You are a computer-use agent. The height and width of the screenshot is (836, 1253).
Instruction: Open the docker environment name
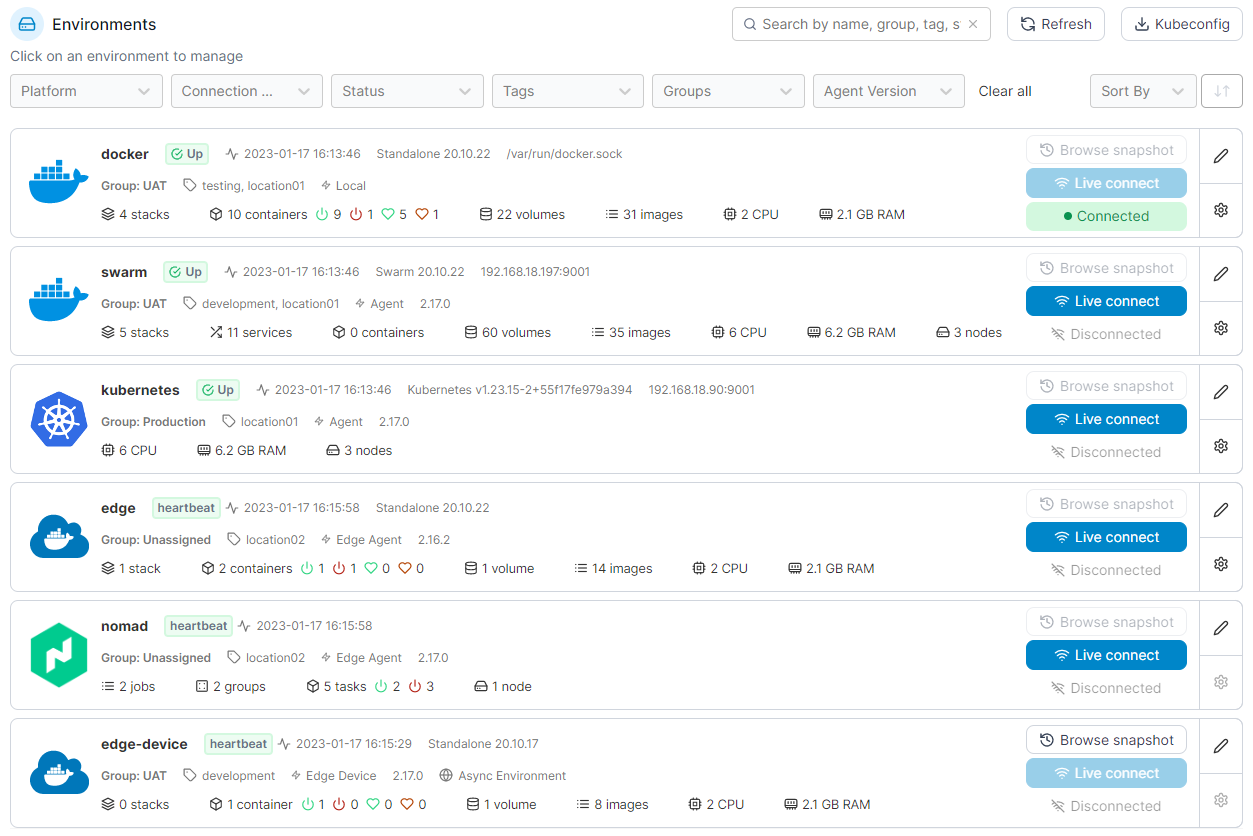[x=125, y=154]
